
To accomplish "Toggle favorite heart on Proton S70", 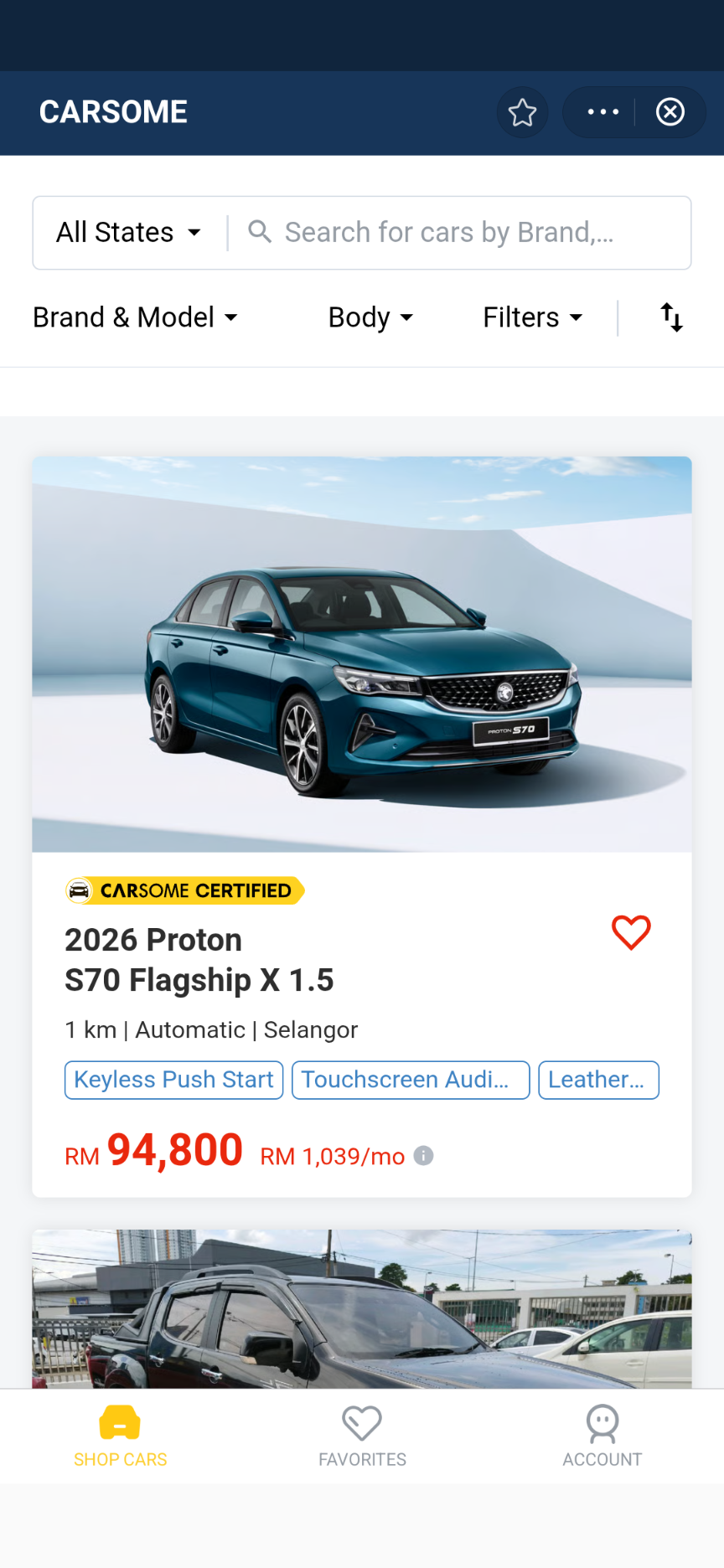I will pos(631,932).
